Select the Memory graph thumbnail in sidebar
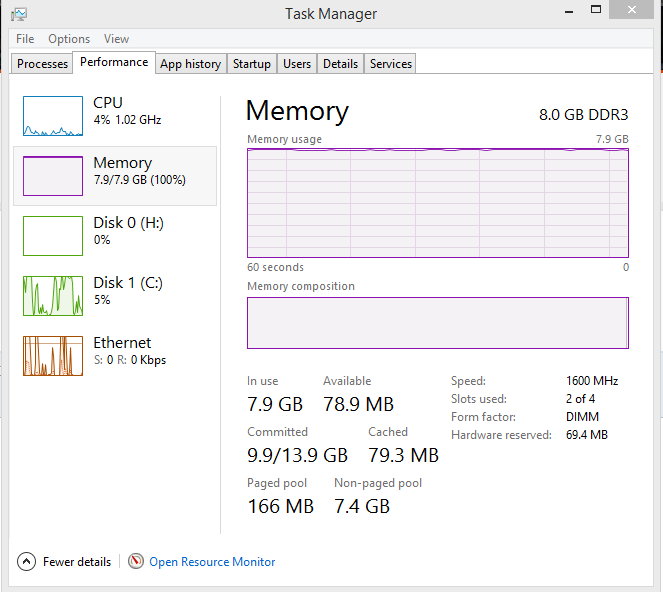Viewport: 663px width, 592px height. coord(53,176)
